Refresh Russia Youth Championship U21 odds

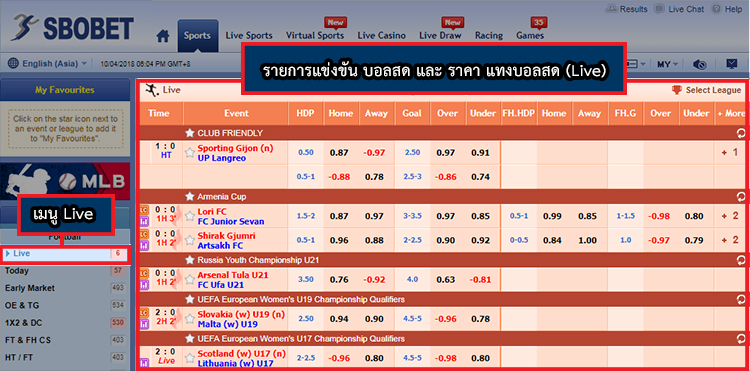click(741, 260)
